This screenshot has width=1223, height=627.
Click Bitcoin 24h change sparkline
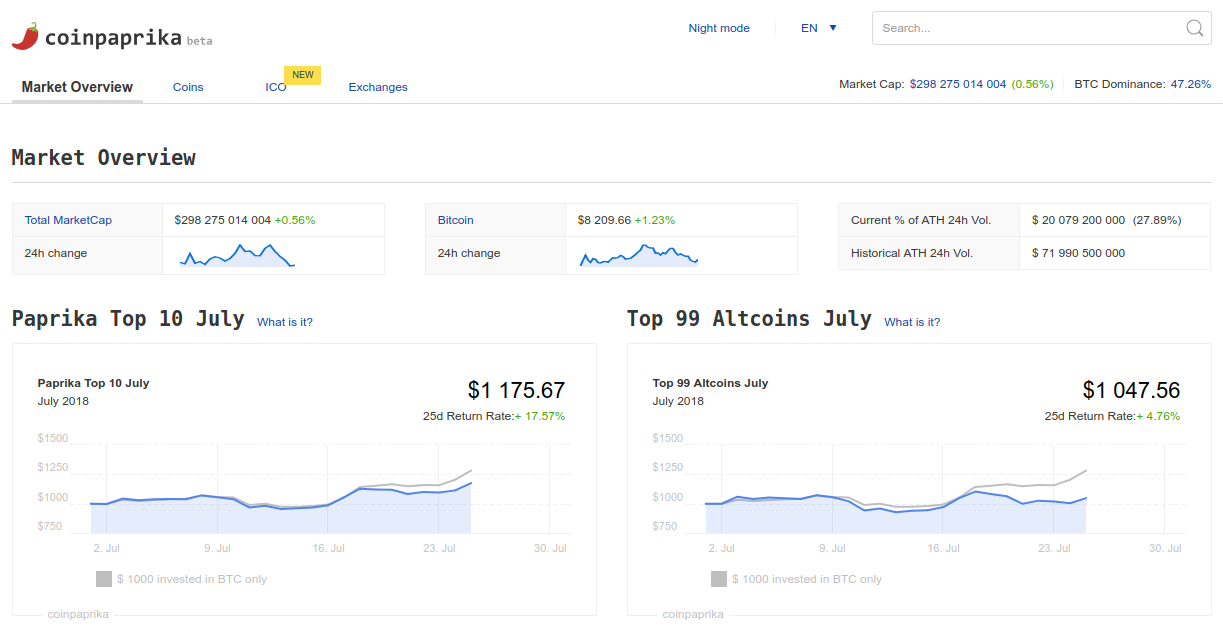(x=639, y=255)
